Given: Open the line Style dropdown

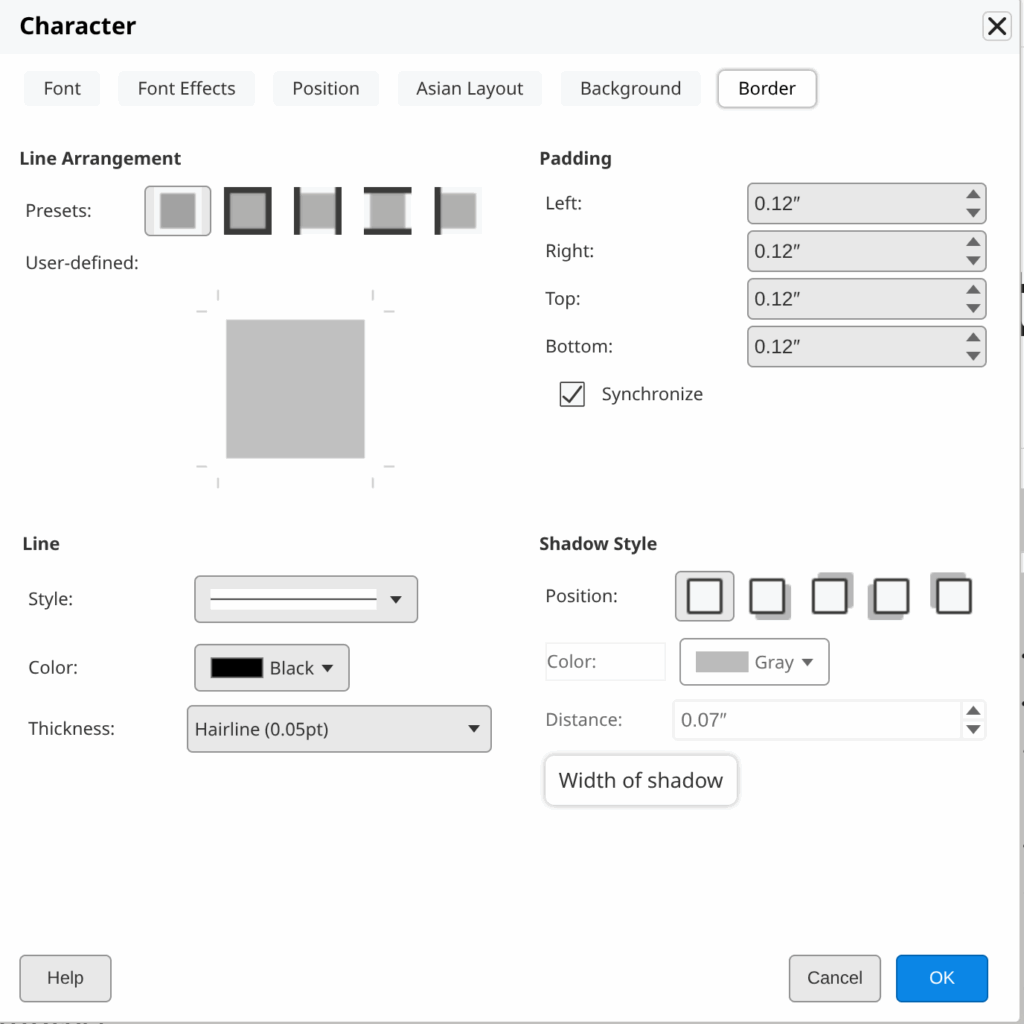Looking at the screenshot, I should click(305, 599).
